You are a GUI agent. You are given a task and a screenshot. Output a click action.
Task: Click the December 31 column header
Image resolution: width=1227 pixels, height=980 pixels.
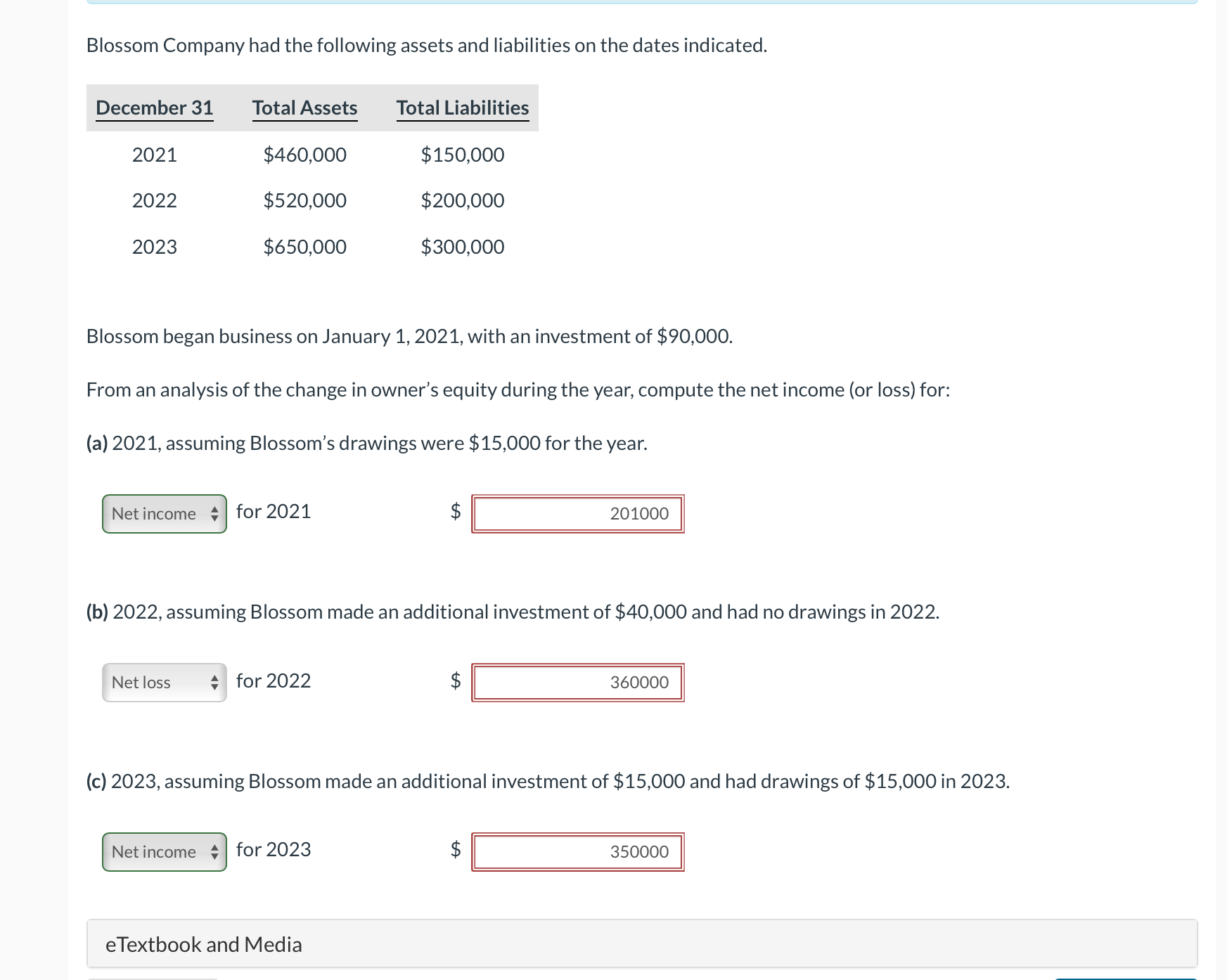155,108
